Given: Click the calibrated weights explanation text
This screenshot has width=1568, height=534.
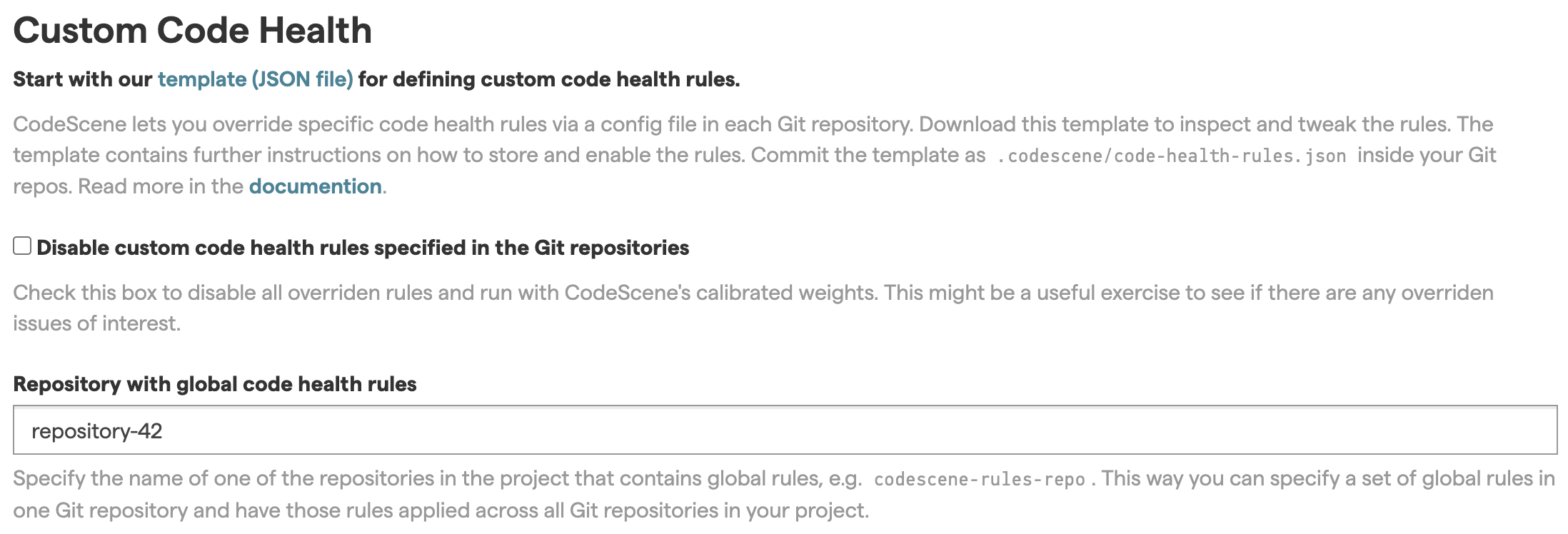Looking at the screenshot, I should pyautogui.click(x=714, y=293).
